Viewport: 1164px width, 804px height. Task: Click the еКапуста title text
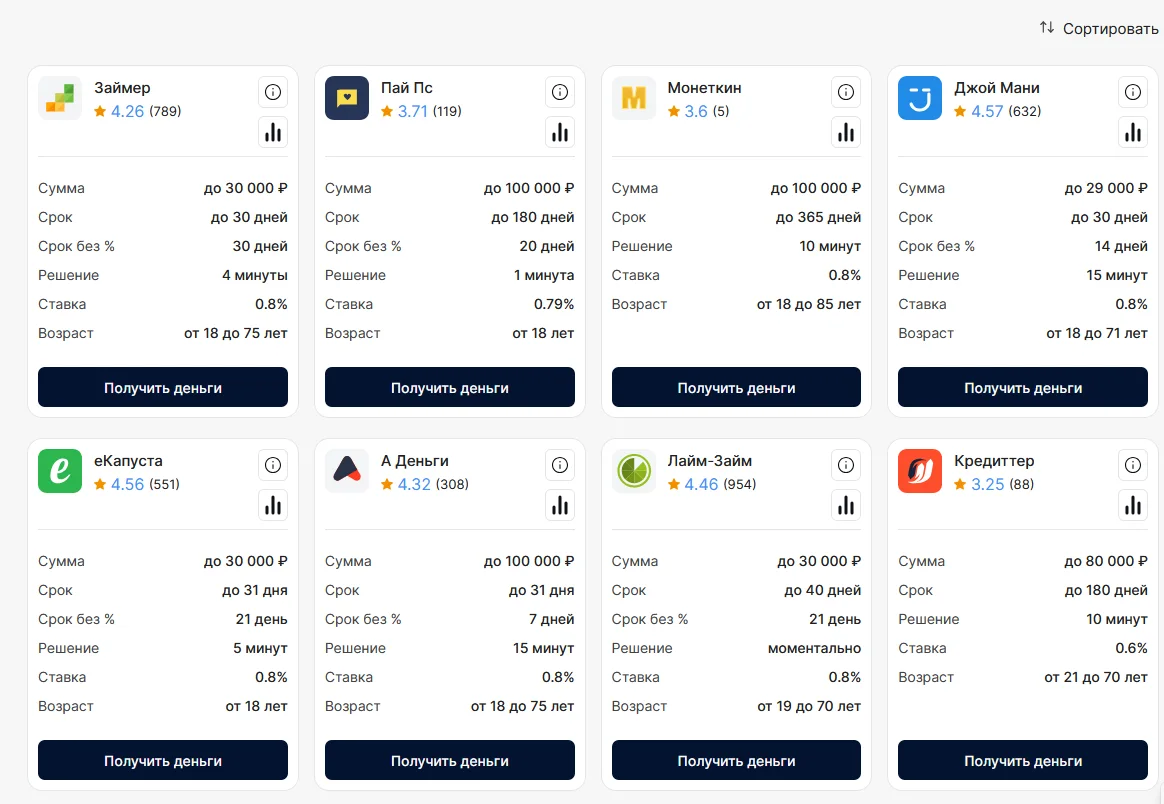pyautogui.click(x=128, y=460)
